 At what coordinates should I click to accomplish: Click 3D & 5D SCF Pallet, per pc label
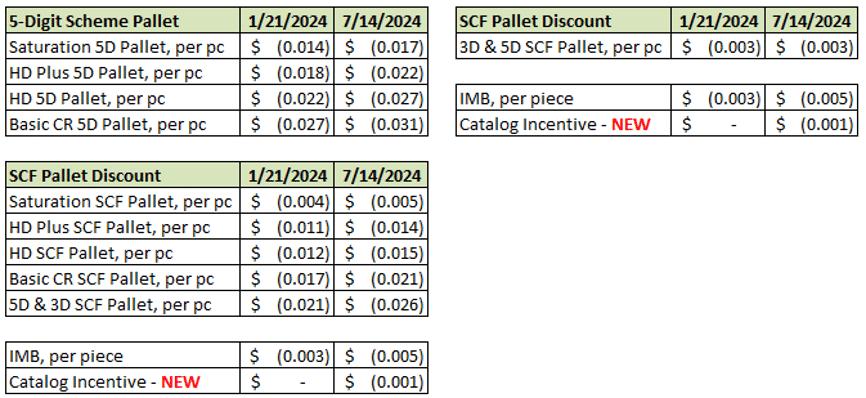pos(561,47)
